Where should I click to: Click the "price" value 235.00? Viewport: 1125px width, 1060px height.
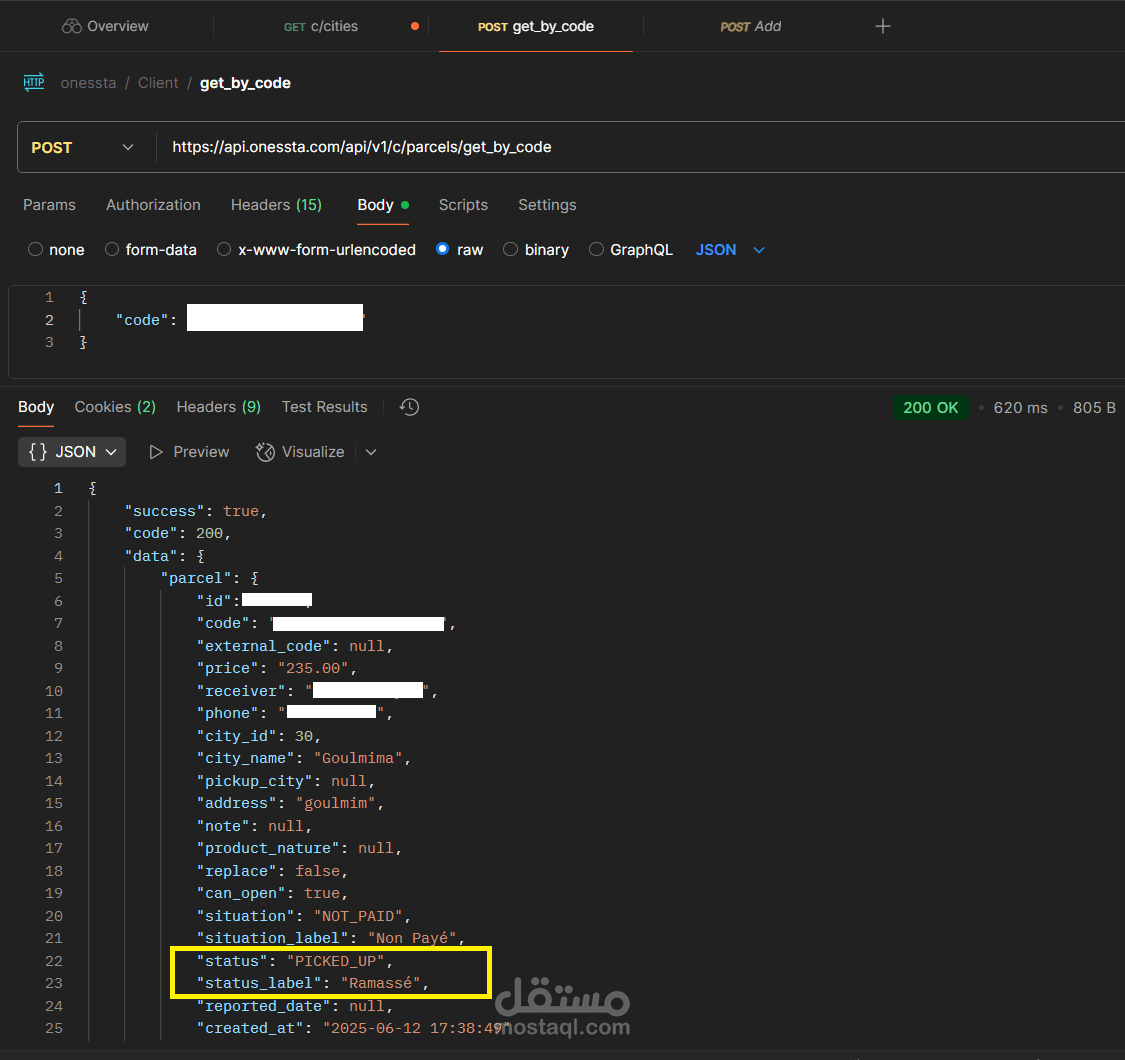[x=313, y=668]
